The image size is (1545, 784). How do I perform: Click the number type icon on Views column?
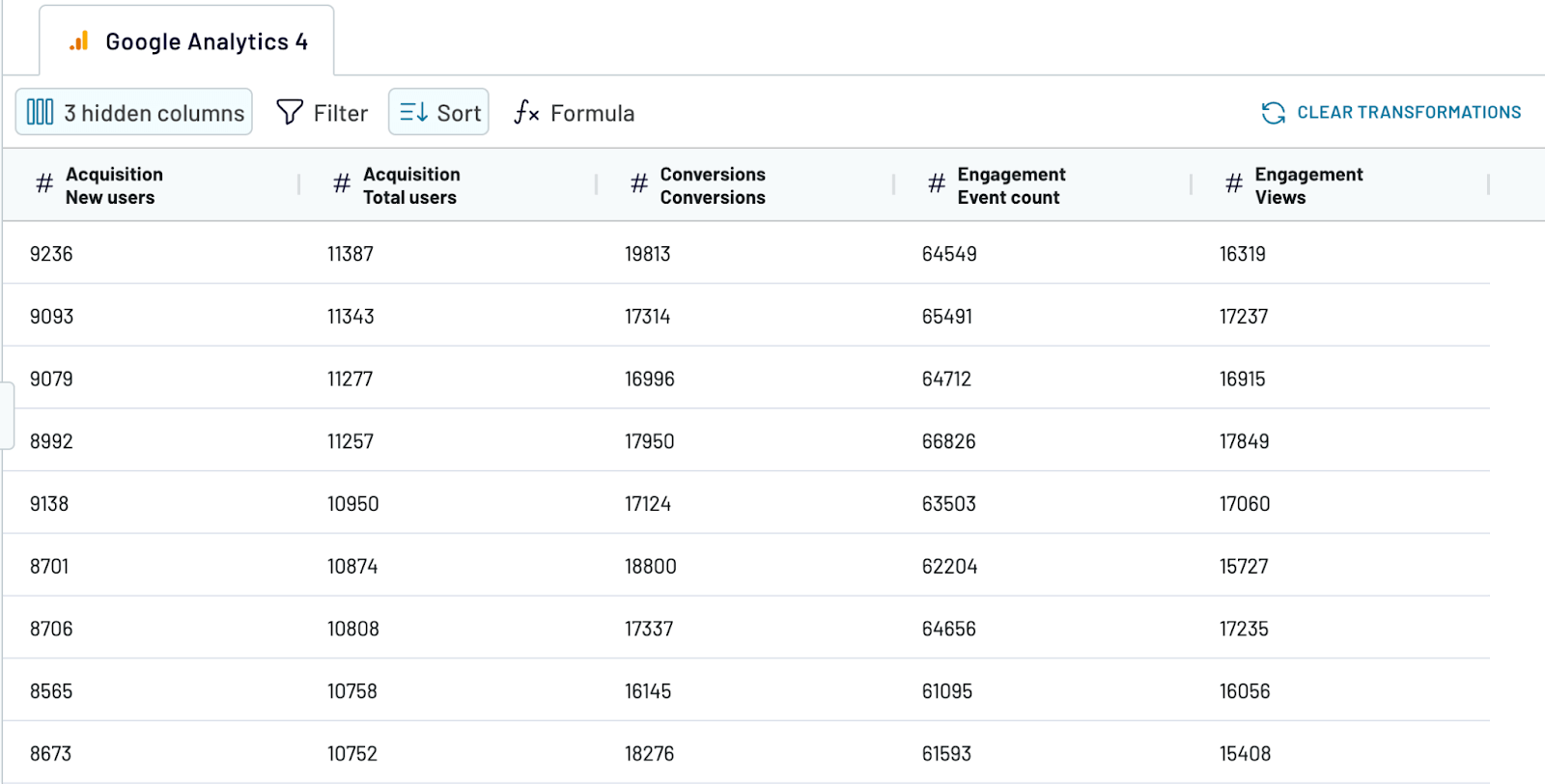click(1234, 183)
